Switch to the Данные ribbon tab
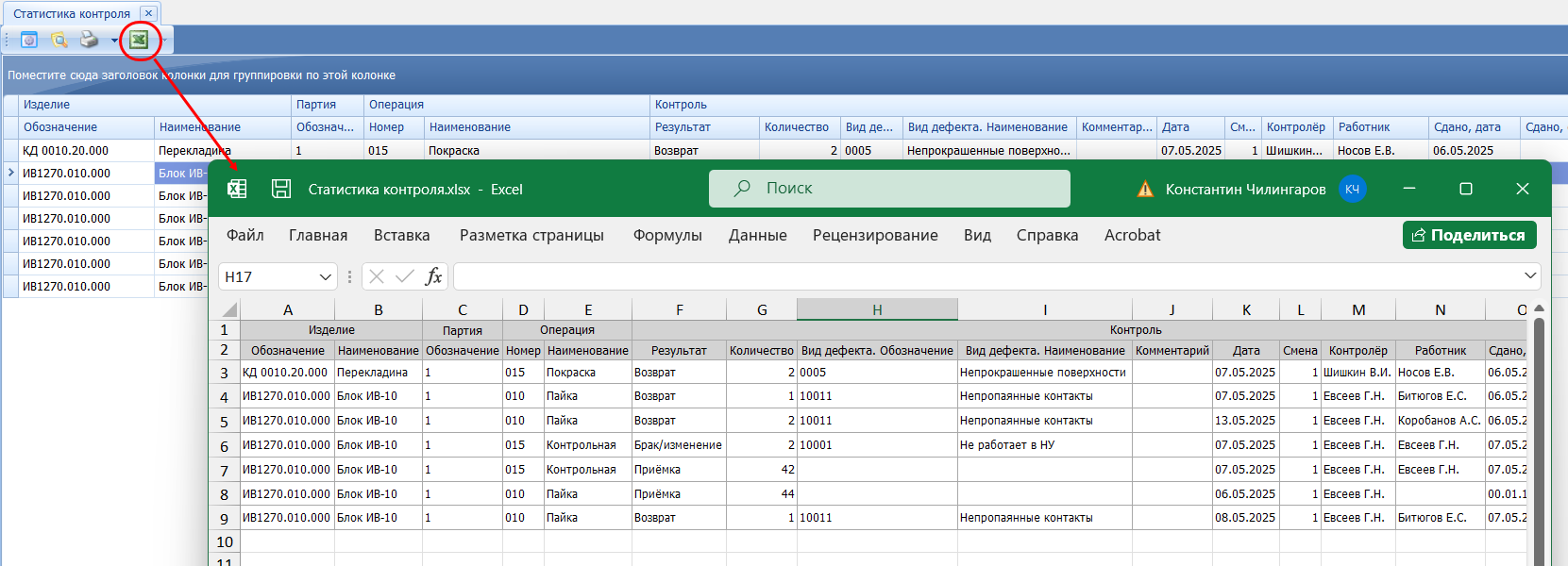Screen dimensions: 1568x566 (757, 236)
